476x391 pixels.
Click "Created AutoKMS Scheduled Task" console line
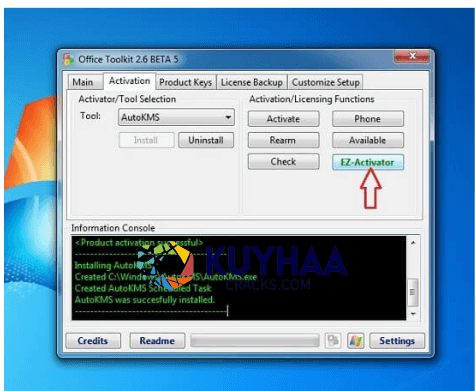[x=143, y=288]
